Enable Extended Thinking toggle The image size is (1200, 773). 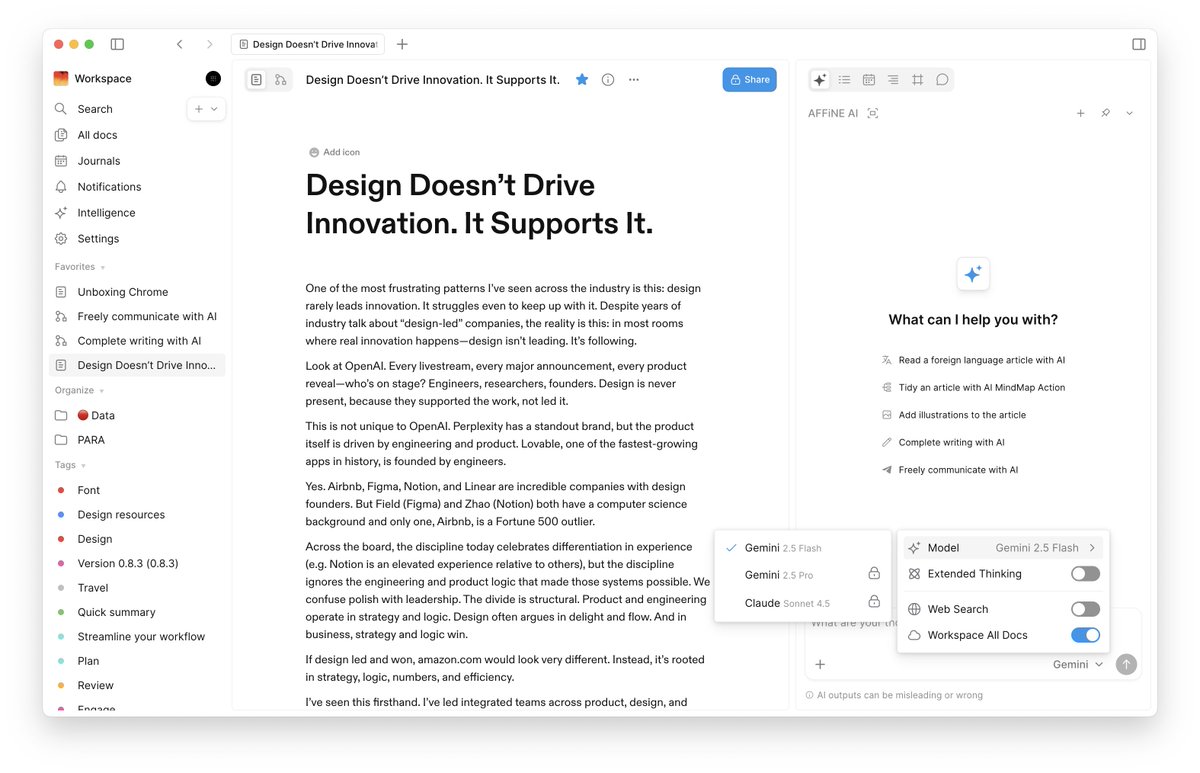(1085, 574)
